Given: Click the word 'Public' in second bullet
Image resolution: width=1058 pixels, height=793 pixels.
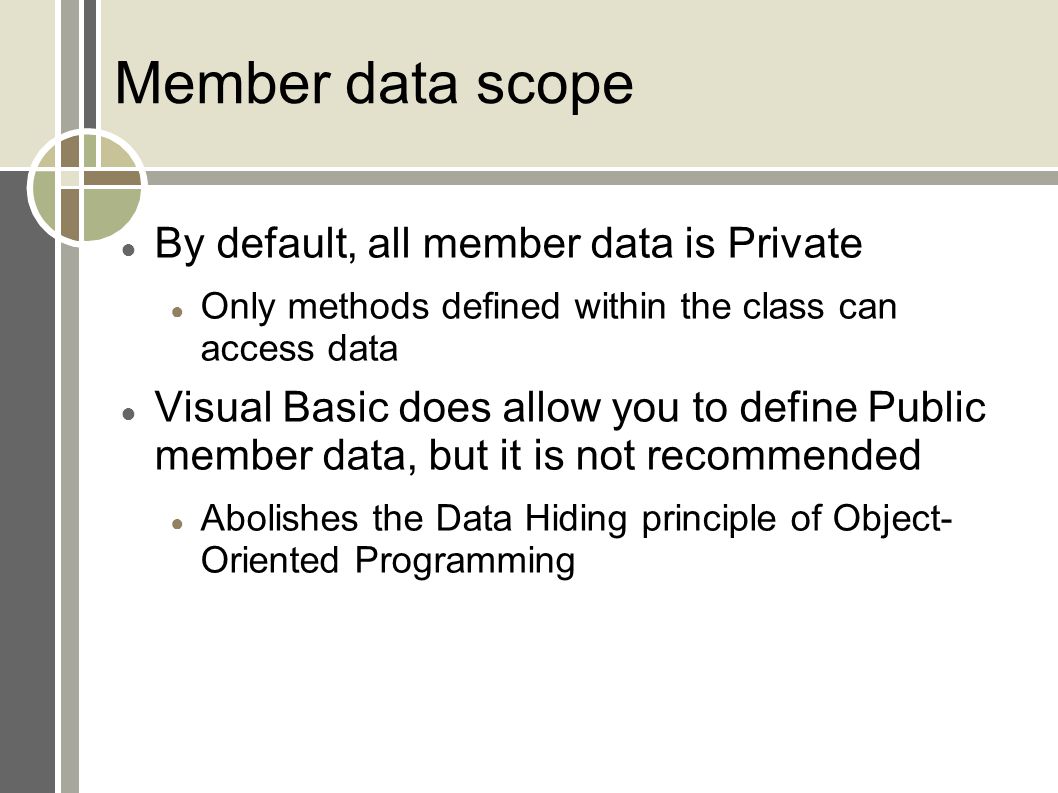Looking at the screenshot, I should 927,407.
